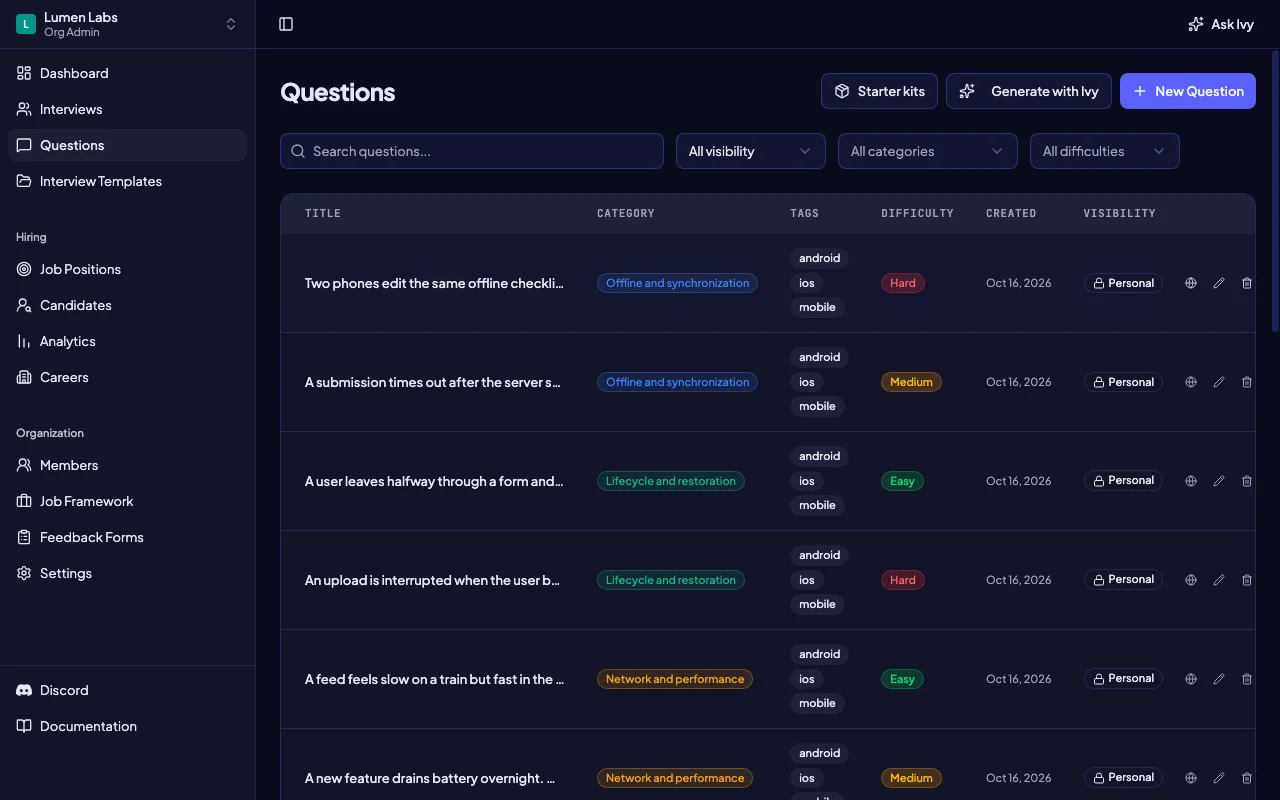Click globe icon for 'A feed feels slow' row

tap(1191, 679)
